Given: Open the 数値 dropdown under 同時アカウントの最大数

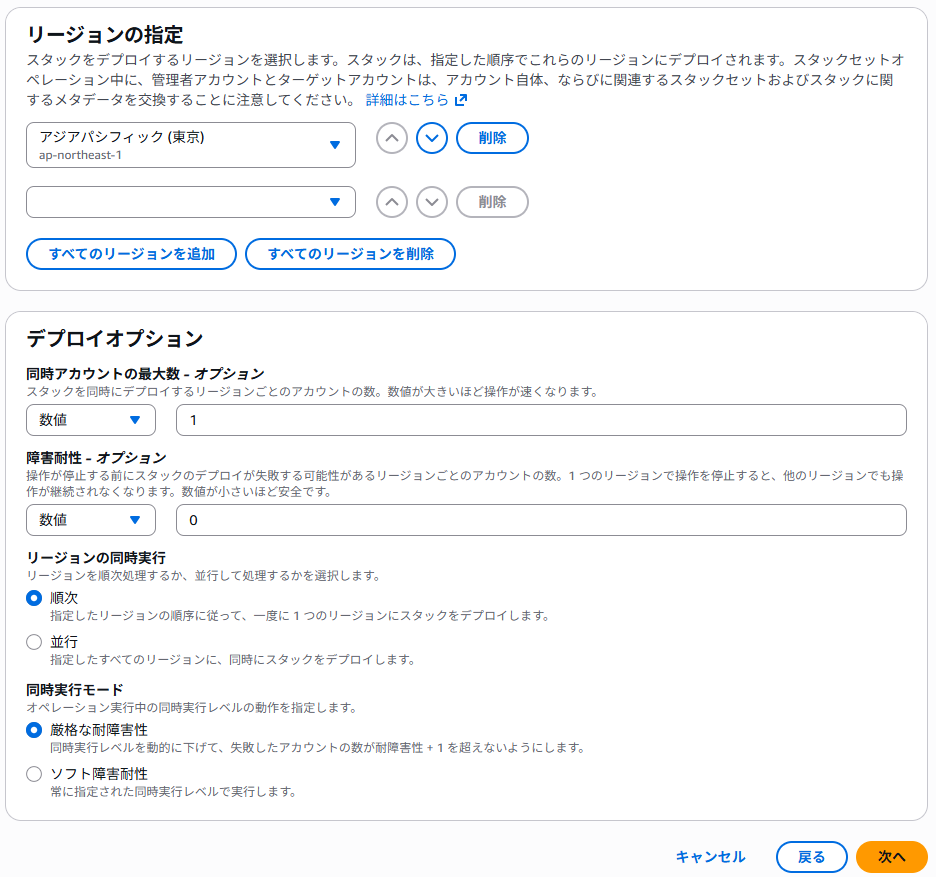Looking at the screenshot, I should pyautogui.click(x=90, y=420).
